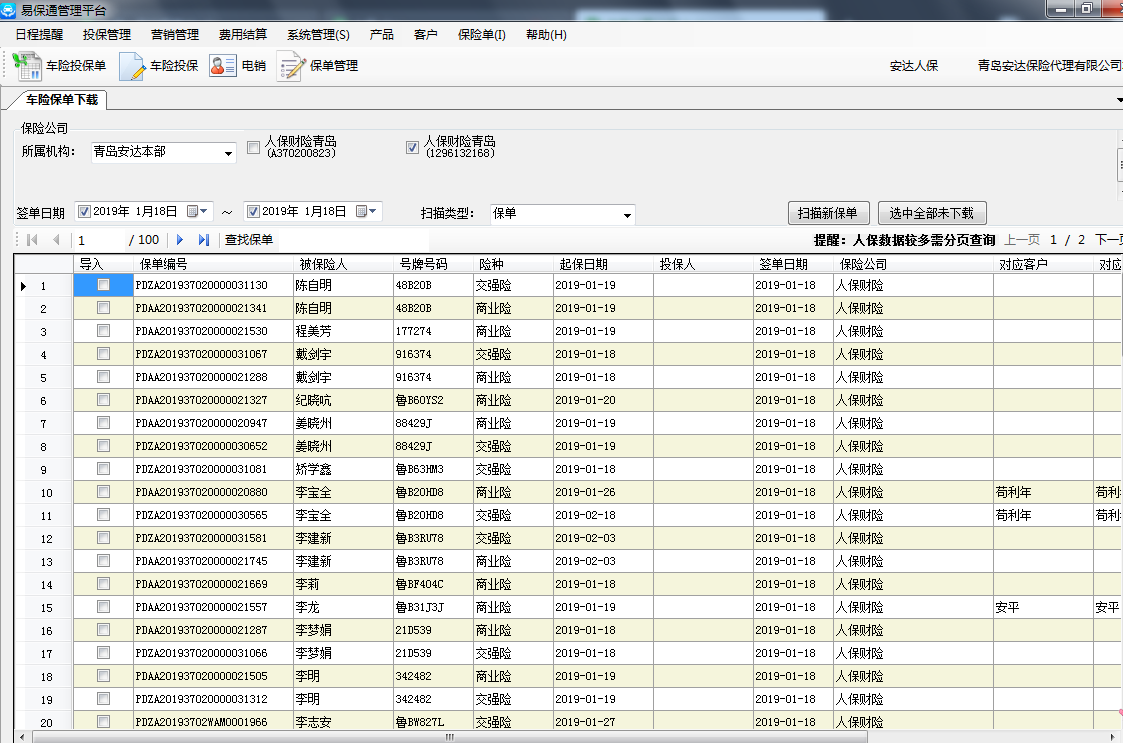
Task: Jump to last page of records
Action: [204, 240]
